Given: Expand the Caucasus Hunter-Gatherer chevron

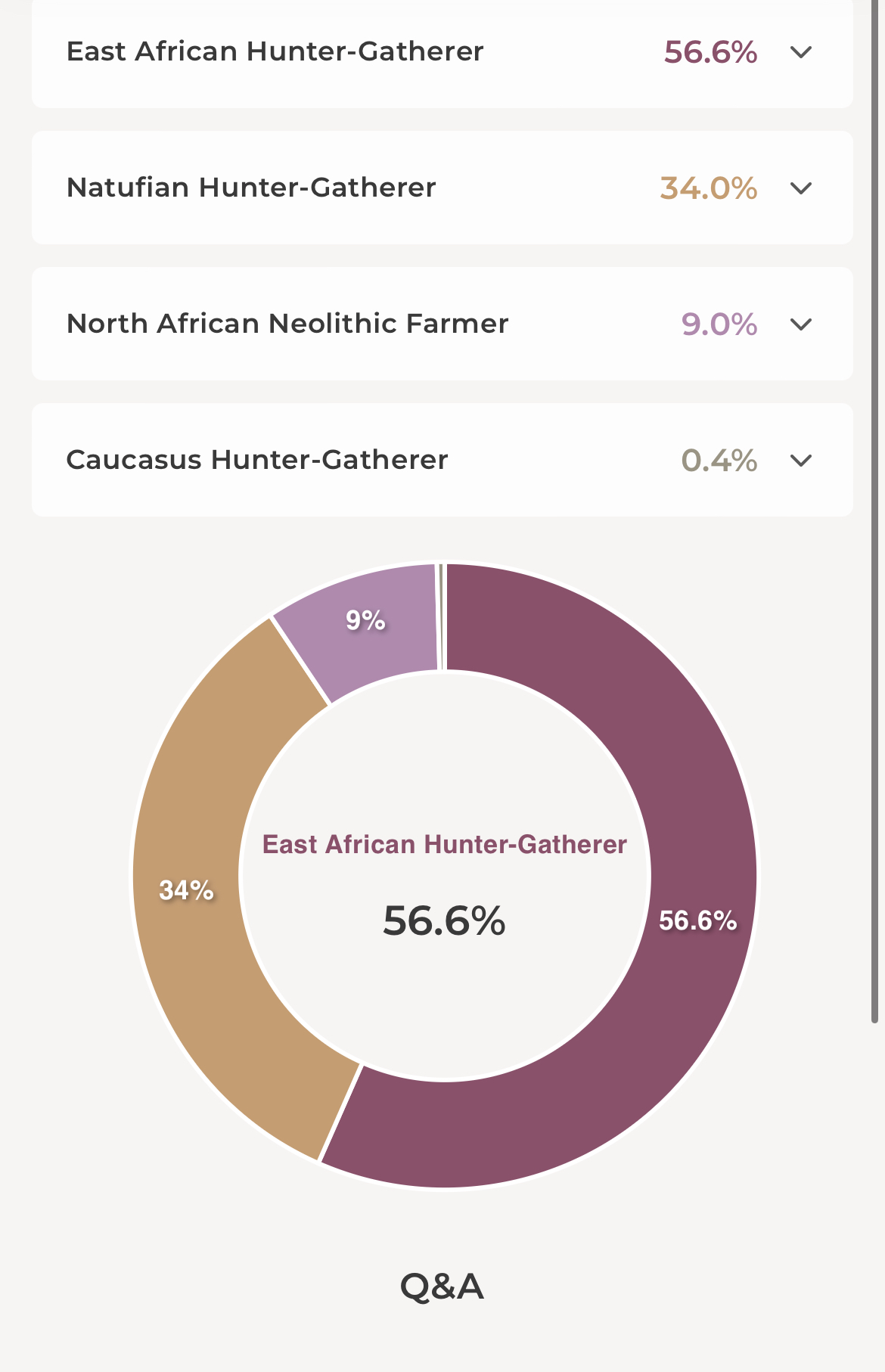Looking at the screenshot, I should [x=800, y=461].
